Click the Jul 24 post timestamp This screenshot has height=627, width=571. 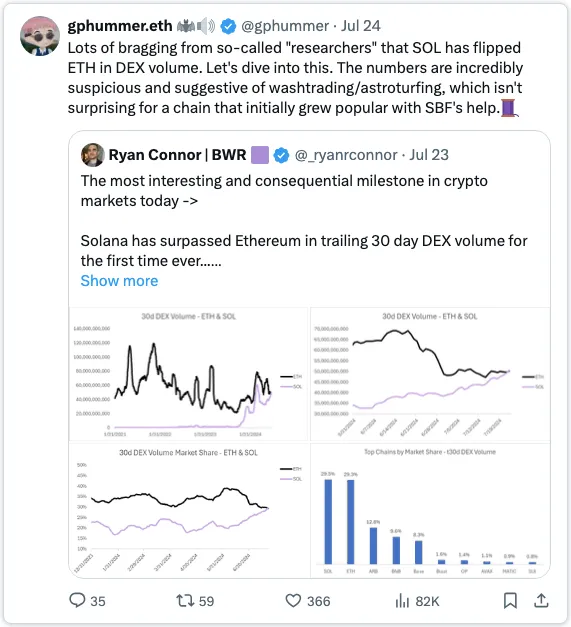click(x=360, y=26)
